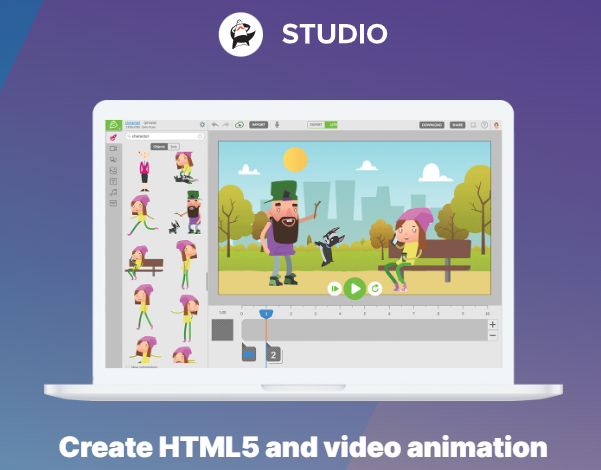Redo the last undone action

[x=226, y=125]
